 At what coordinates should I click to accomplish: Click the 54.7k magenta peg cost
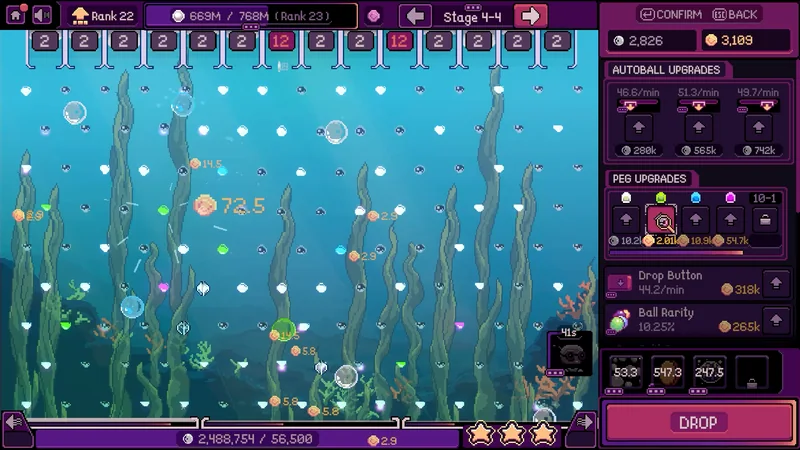[733, 240]
